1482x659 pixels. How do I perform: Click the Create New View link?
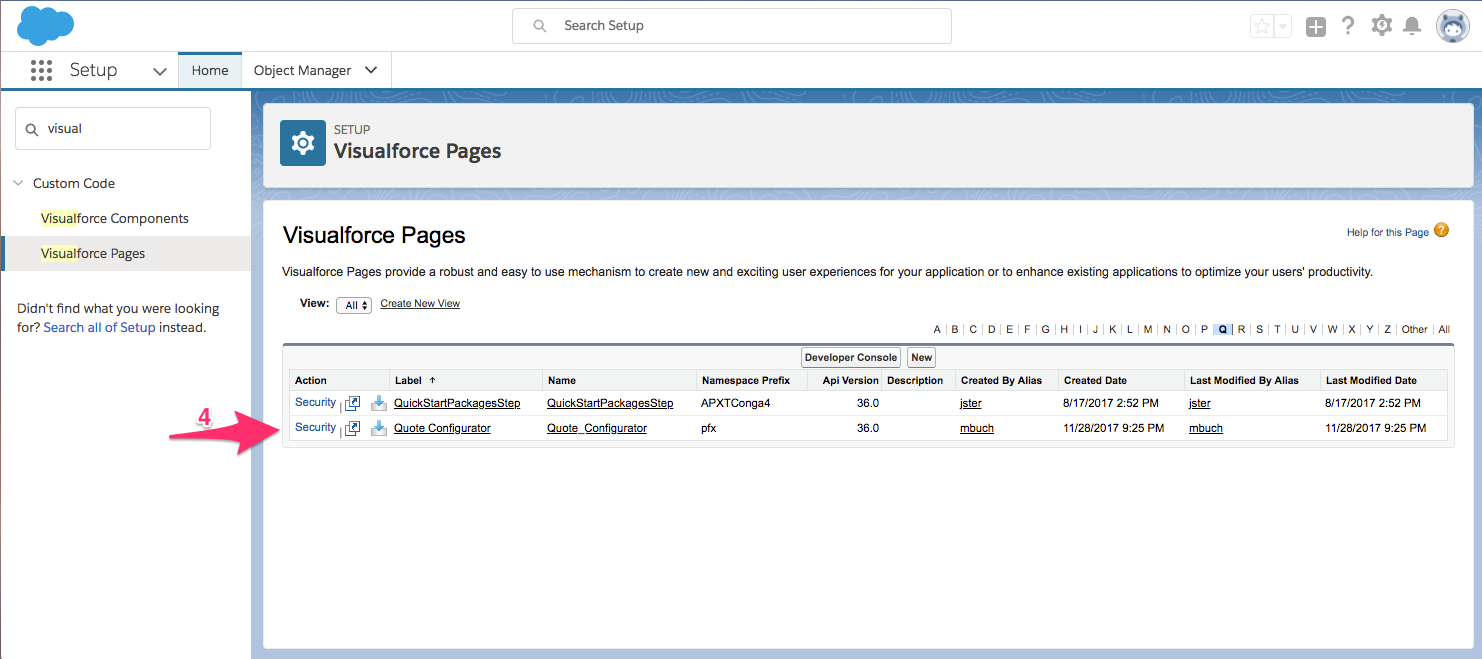419,303
